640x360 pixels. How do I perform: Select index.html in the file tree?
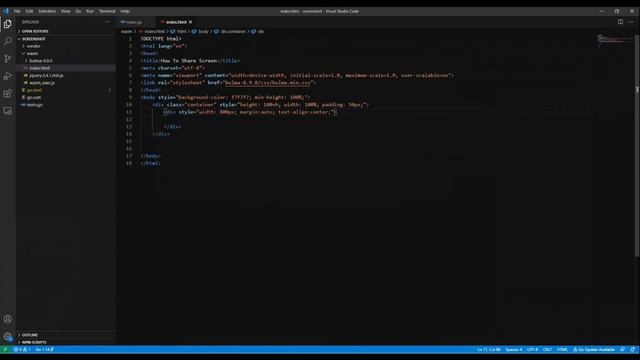click(66, 68)
